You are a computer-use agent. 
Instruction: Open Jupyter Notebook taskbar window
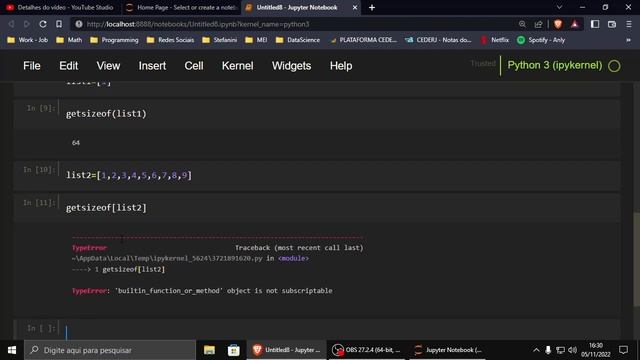point(448,350)
